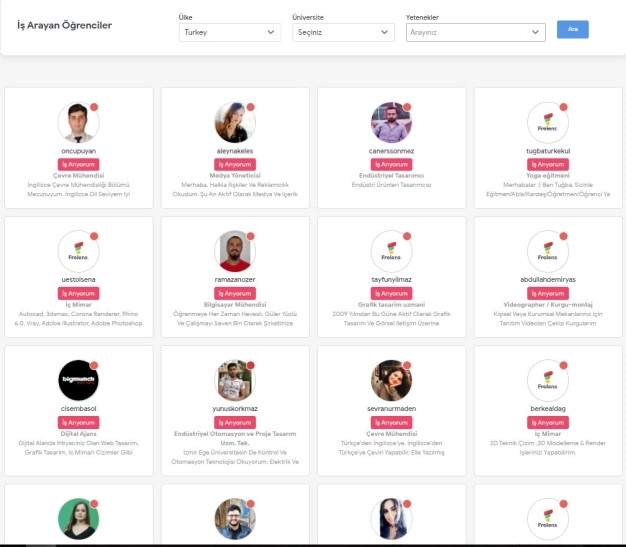Viewport: 626px width, 547px height.
Task: Click the İş Arıyorum badge under berkealdag
Action: [547, 422]
